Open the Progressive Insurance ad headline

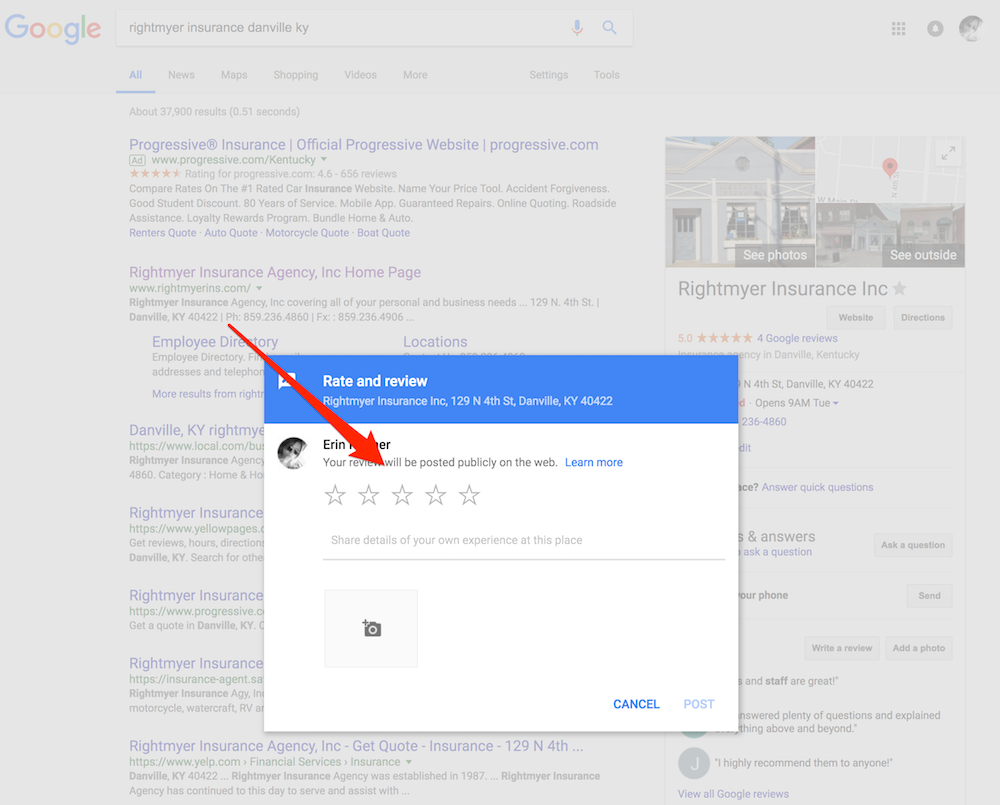364,145
